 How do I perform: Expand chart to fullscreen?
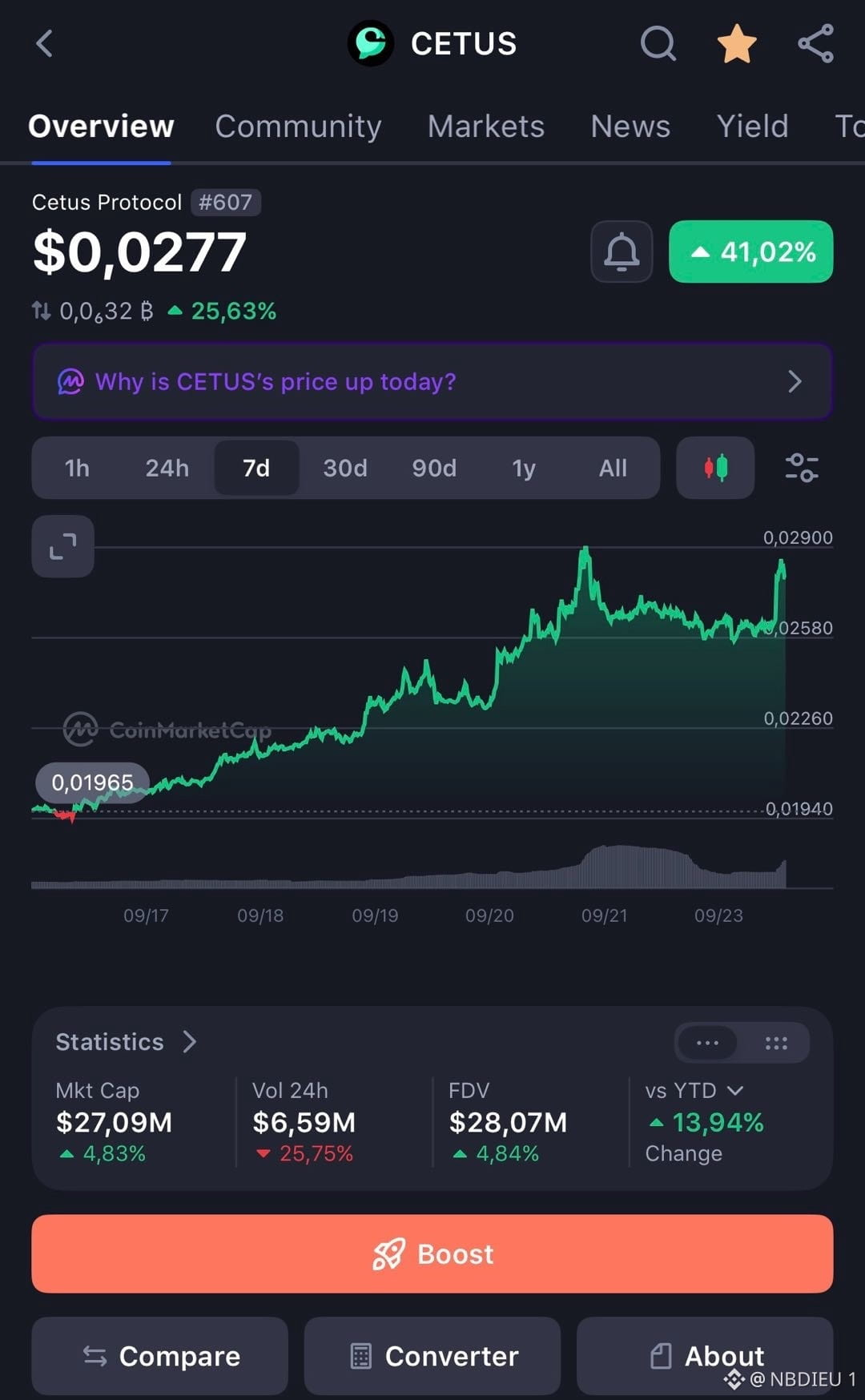[62, 546]
